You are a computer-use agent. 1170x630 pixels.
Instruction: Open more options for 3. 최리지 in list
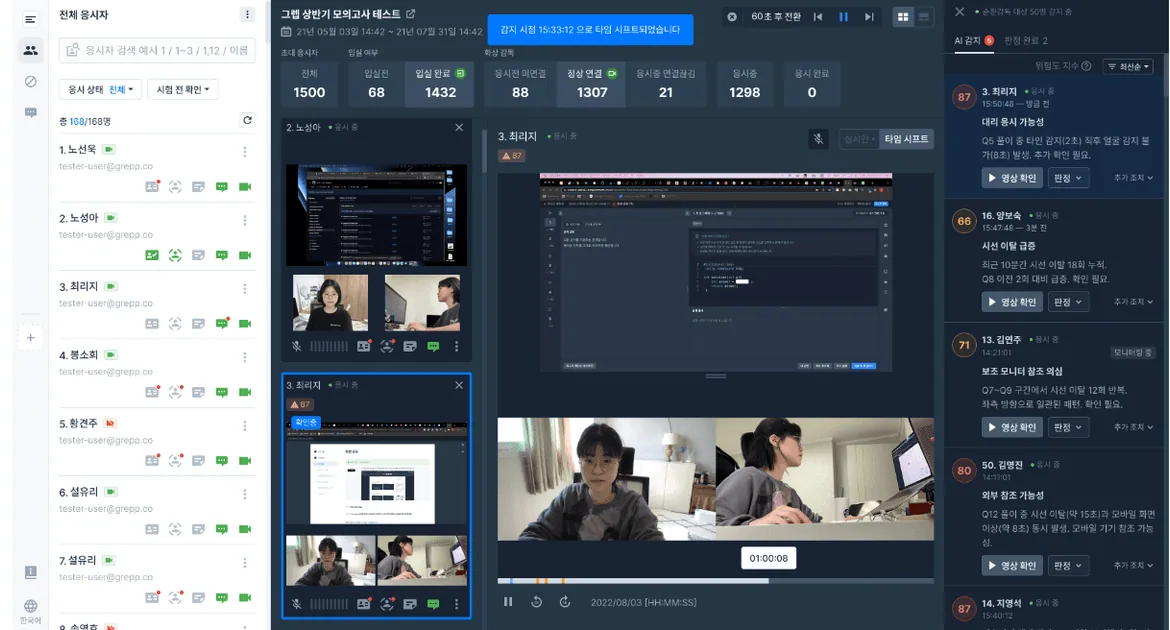pyautogui.click(x=245, y=289)
